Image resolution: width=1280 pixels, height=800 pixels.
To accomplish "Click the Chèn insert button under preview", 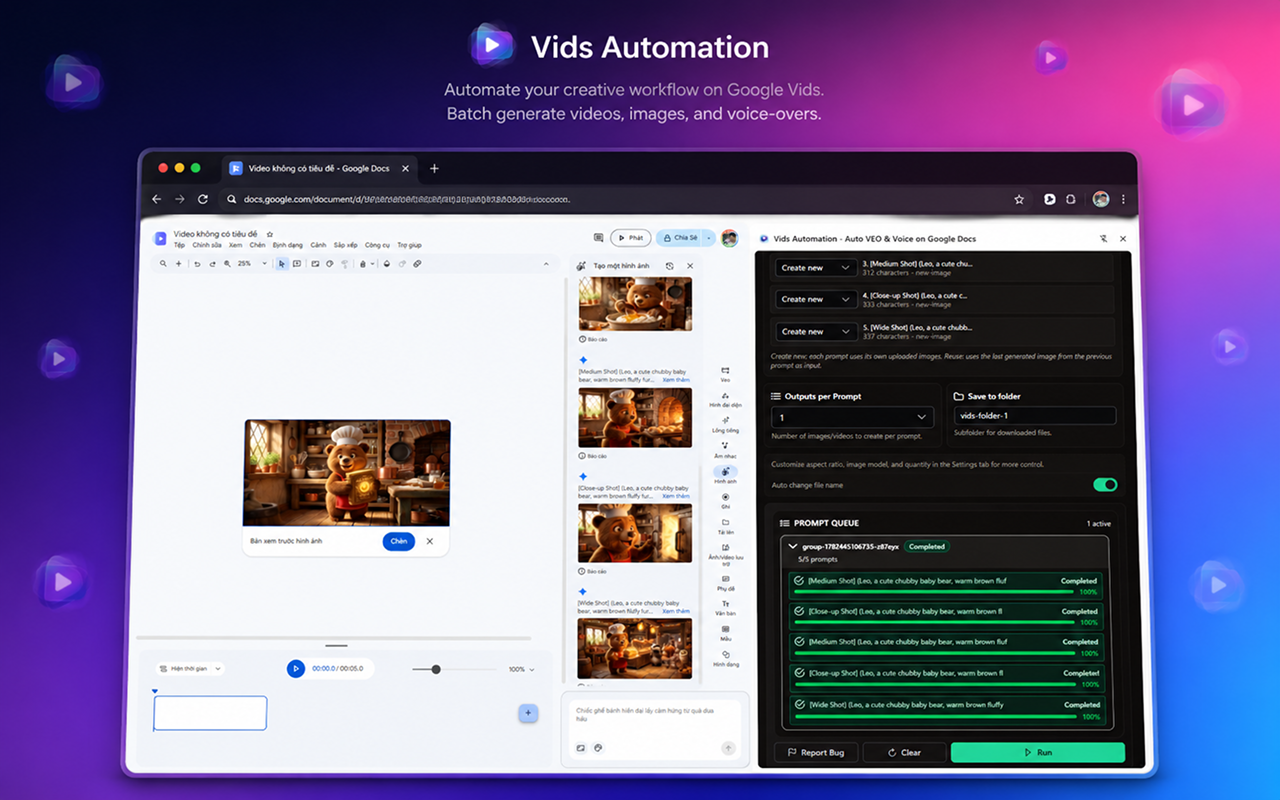I will click(x=399, y=541).
